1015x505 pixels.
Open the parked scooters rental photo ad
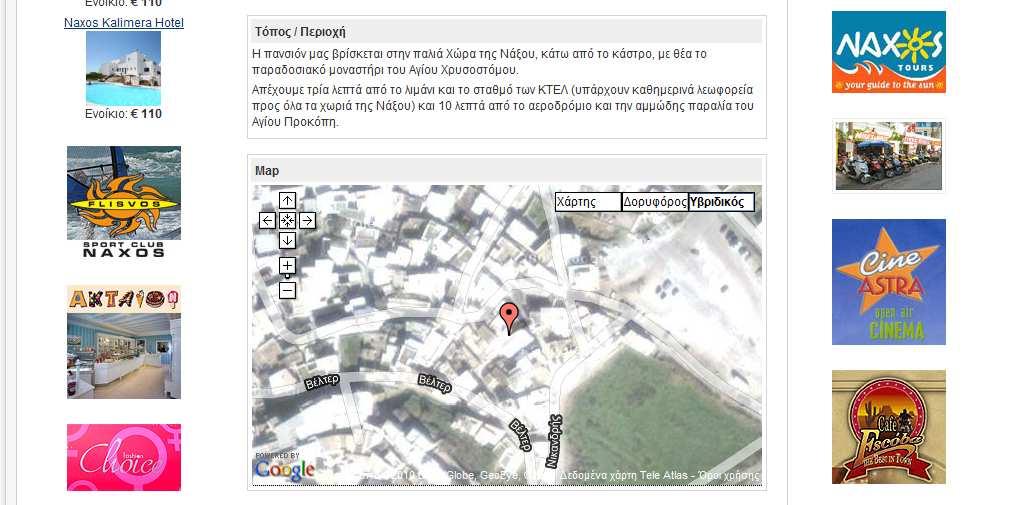(x=889, y=155)
